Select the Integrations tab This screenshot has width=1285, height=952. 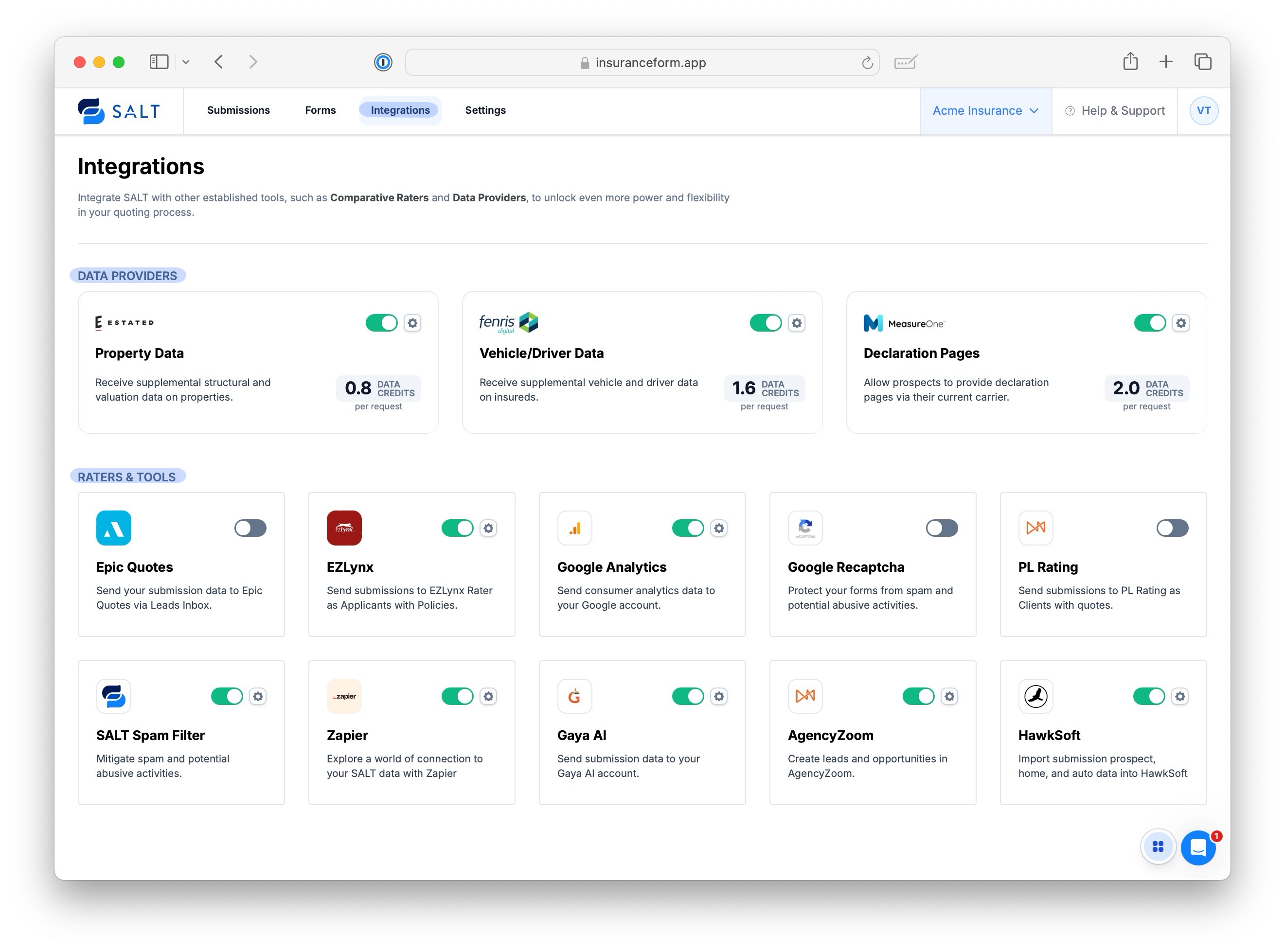(x=400, y=110)
